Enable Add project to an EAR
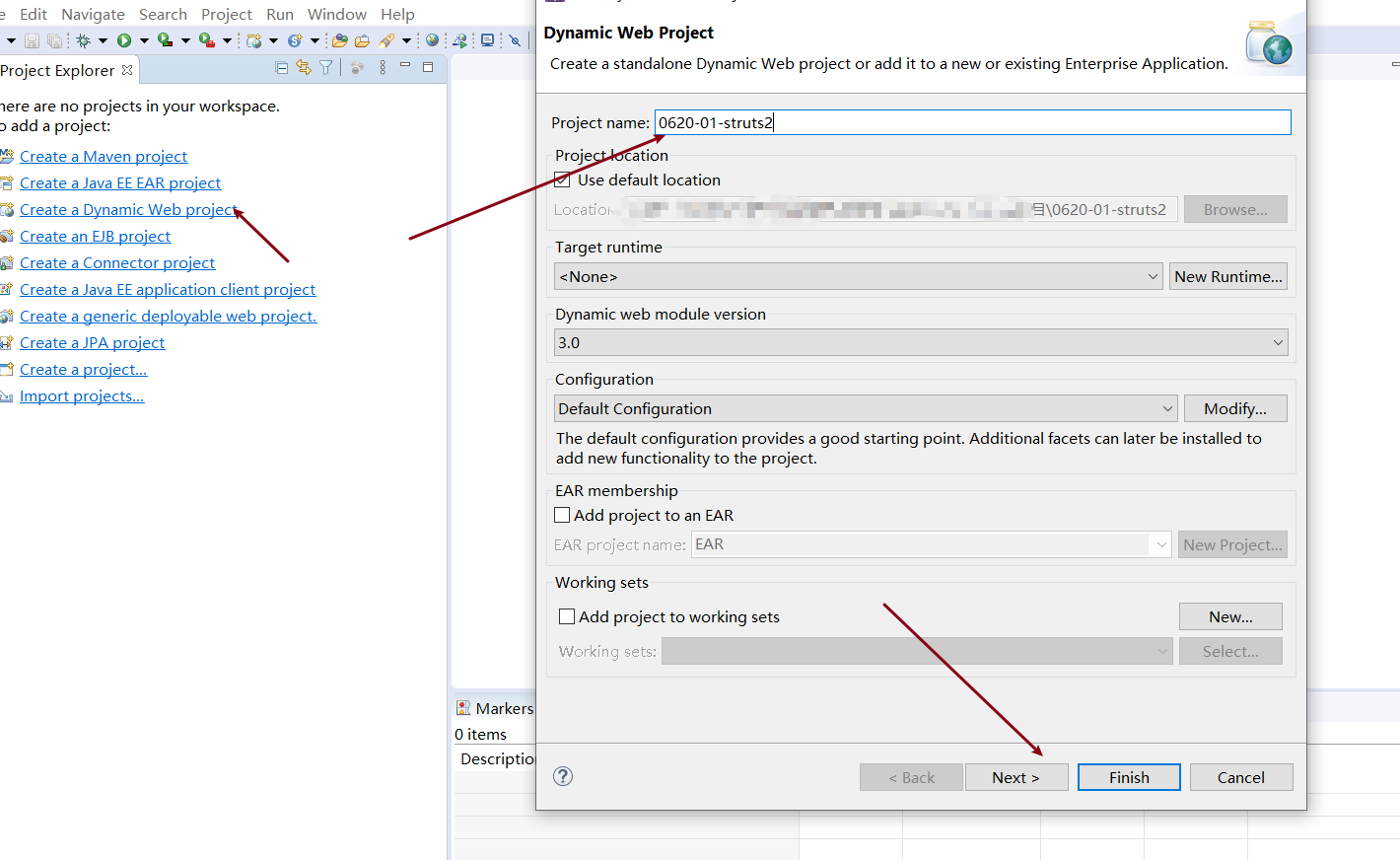Image resolution: width=1400 pixels, height=860 pixels. (562, 515)
